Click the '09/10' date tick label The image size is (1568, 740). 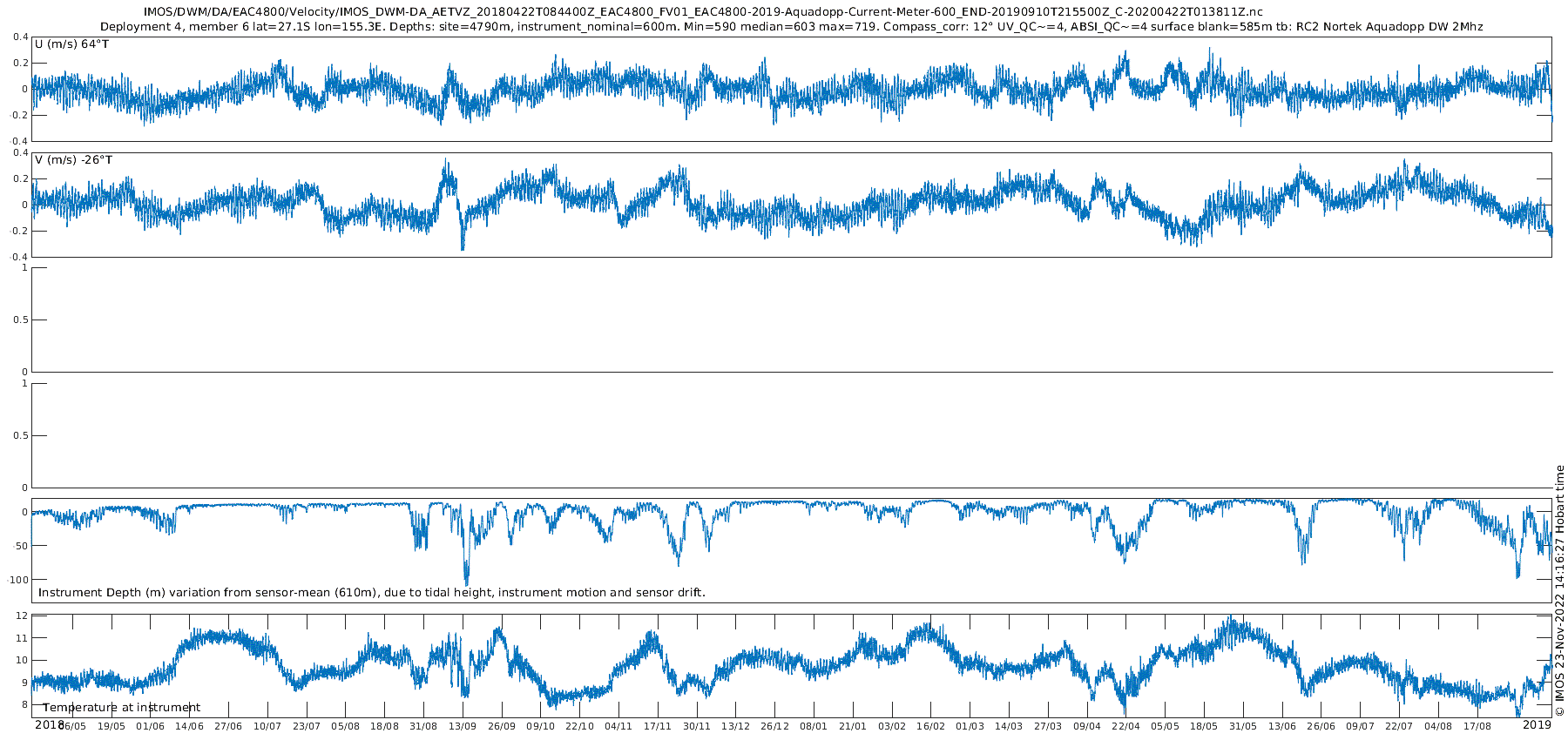(x=541, y=726)
